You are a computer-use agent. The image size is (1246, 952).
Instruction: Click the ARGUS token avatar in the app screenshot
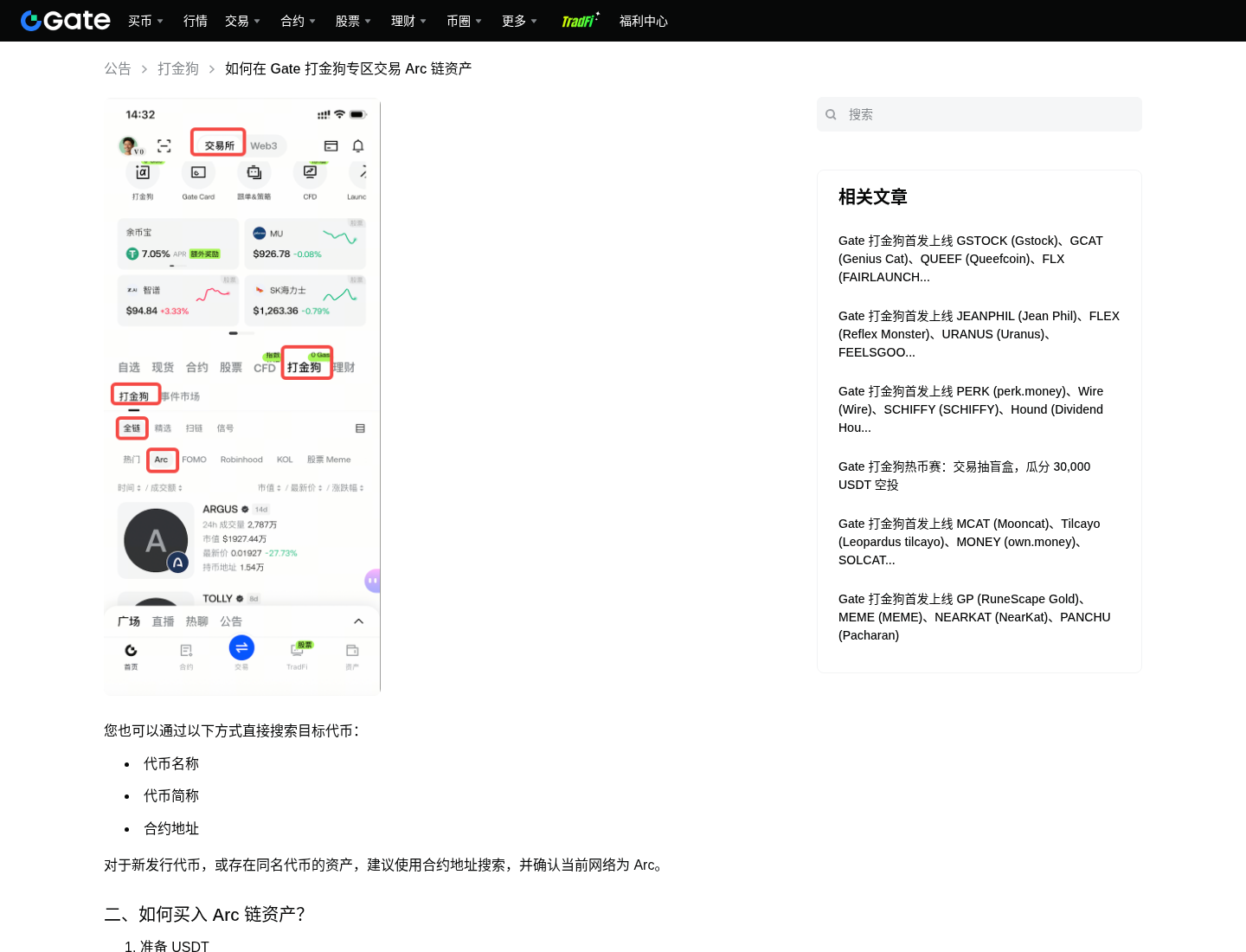point(156,541)
